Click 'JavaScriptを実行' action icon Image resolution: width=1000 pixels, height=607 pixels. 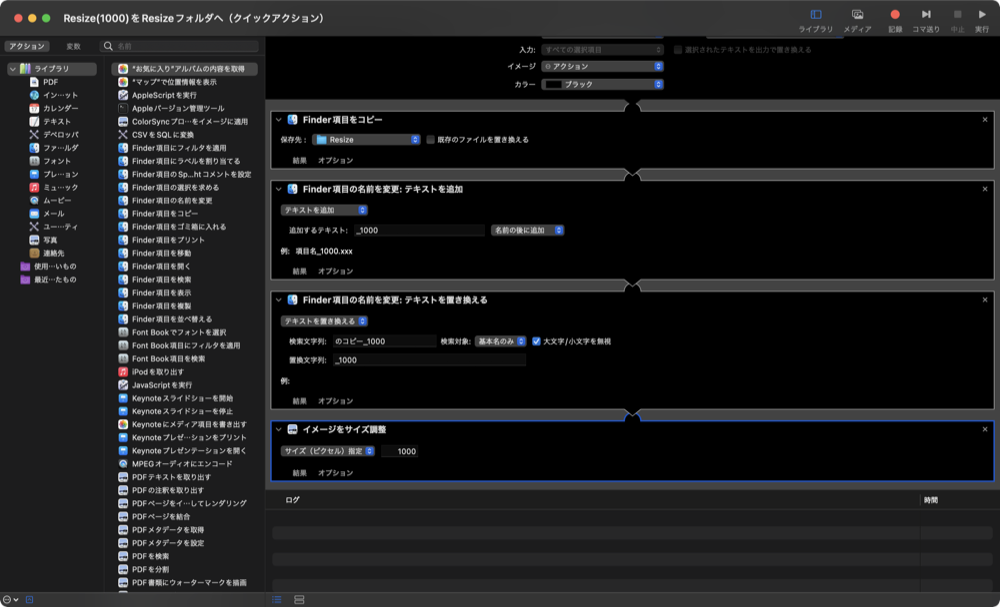click(x=123, y=385)
